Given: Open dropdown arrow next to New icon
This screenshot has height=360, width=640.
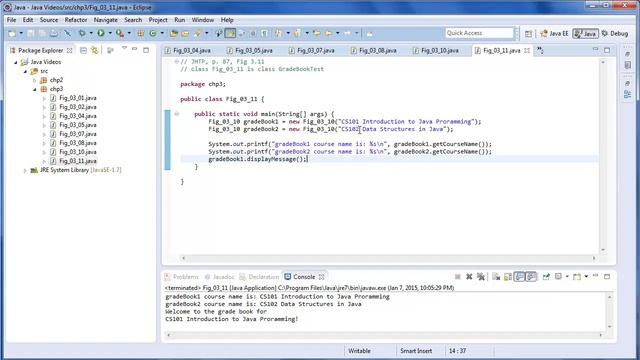Looking at the screenshot, I should [x=21, y=33].
